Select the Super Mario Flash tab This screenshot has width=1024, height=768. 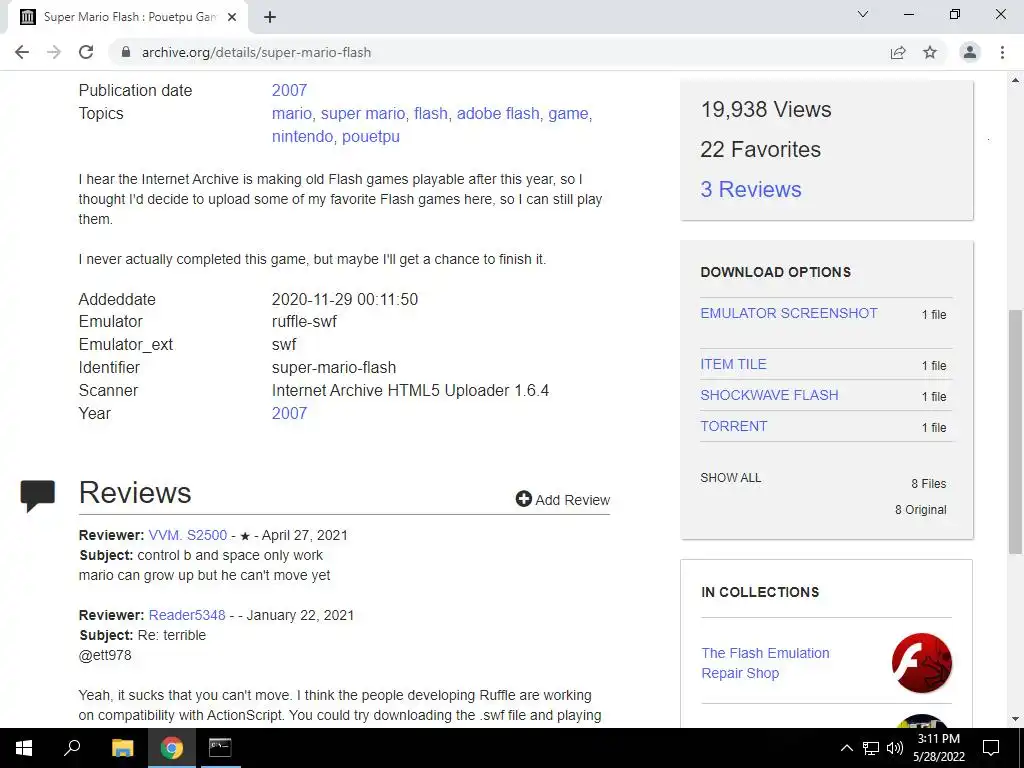pos(128,17)
